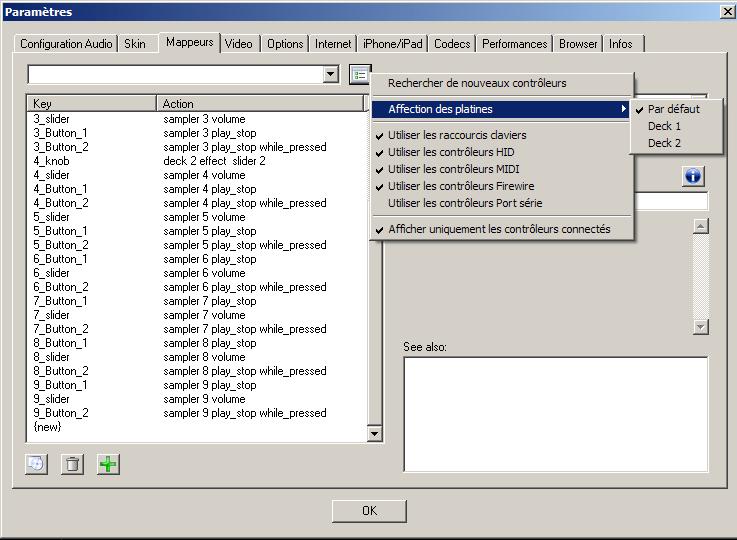Image resolution: width=737 pixels, height=540 pixels.
Task: Click the blue info icon
Action: point(693,176)
